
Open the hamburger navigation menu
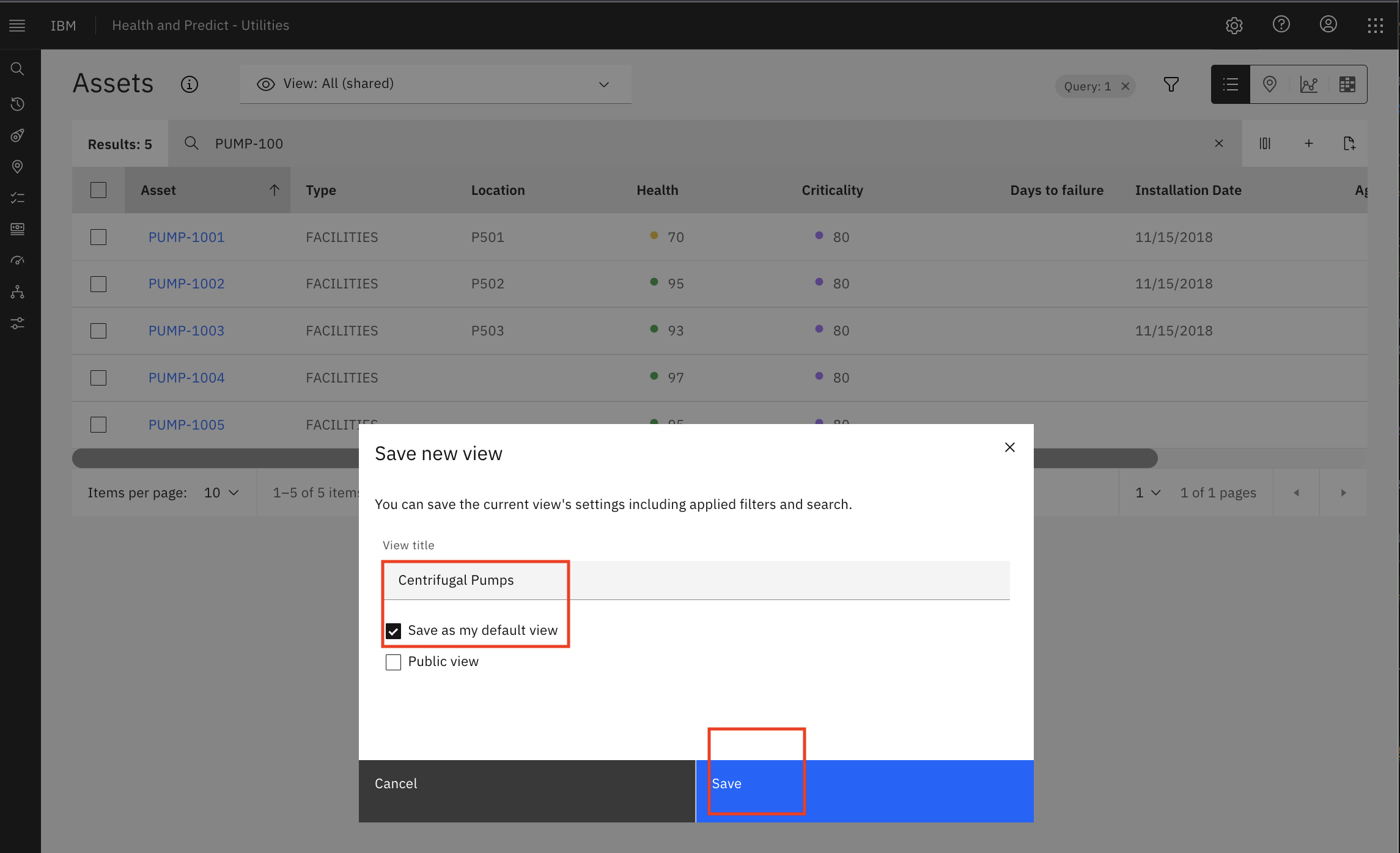17,25
